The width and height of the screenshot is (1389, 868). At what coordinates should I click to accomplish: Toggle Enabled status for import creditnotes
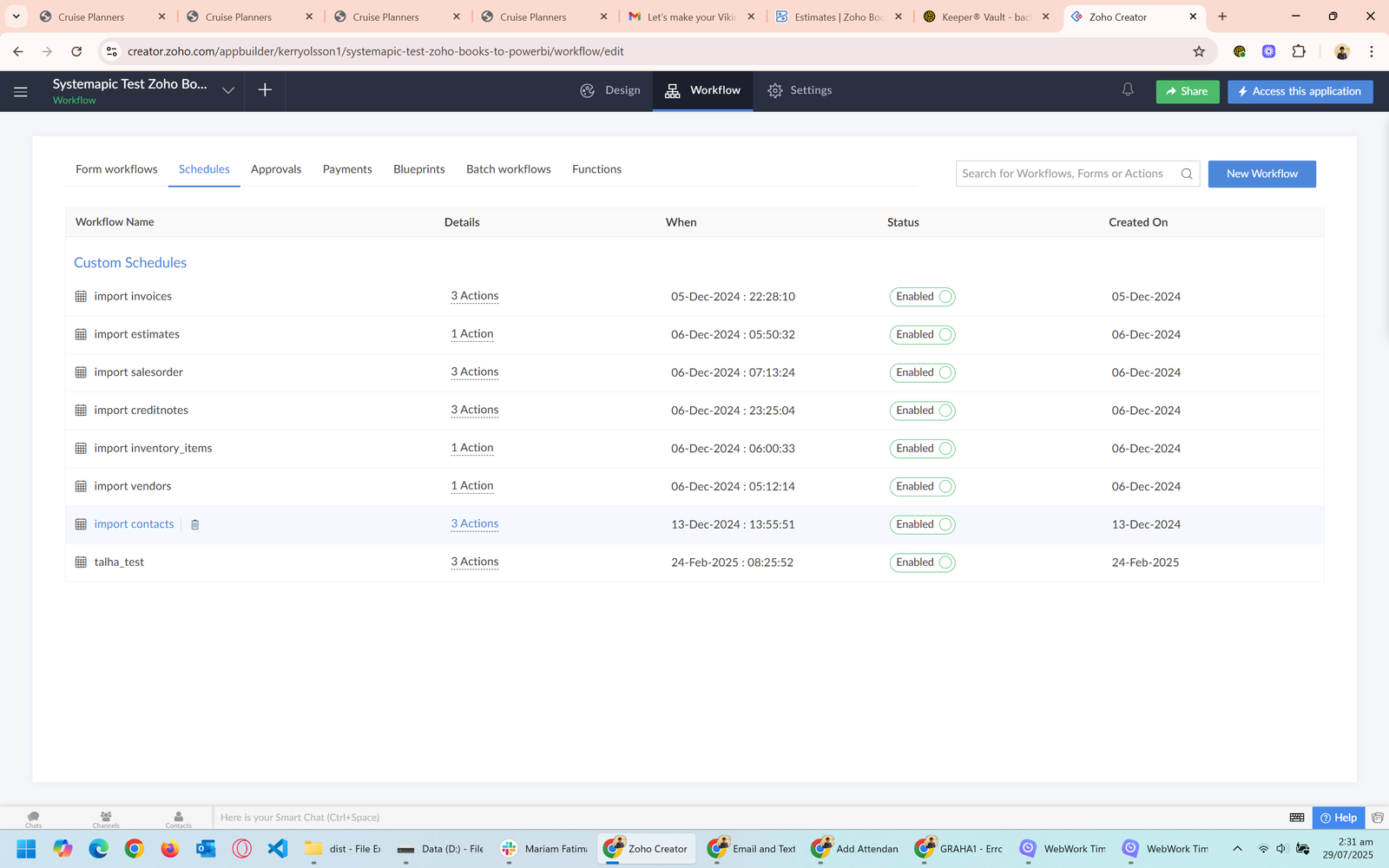(922, 411)
